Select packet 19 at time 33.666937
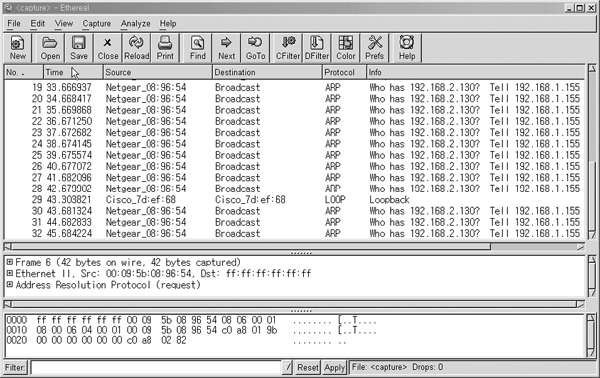 pyautogui.click(x=295, y=87)
